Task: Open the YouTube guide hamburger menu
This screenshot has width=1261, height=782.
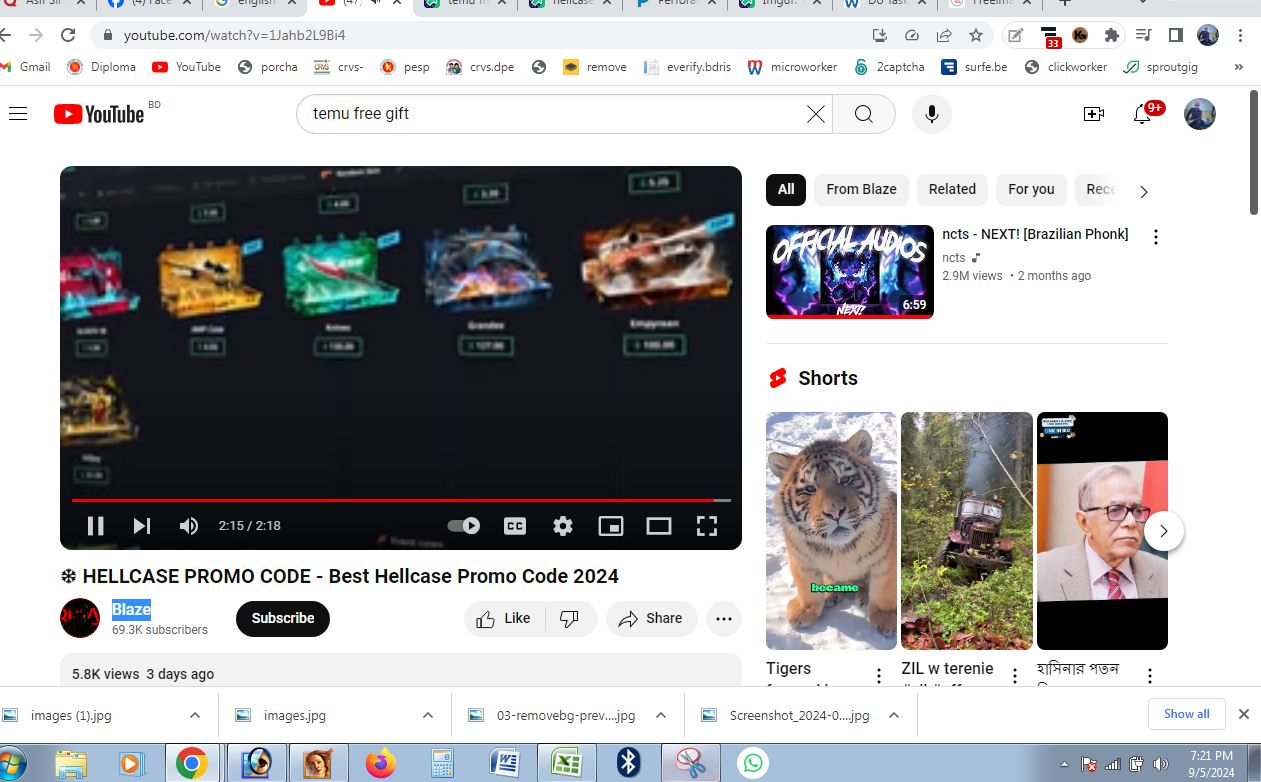Action: (17, 114)
